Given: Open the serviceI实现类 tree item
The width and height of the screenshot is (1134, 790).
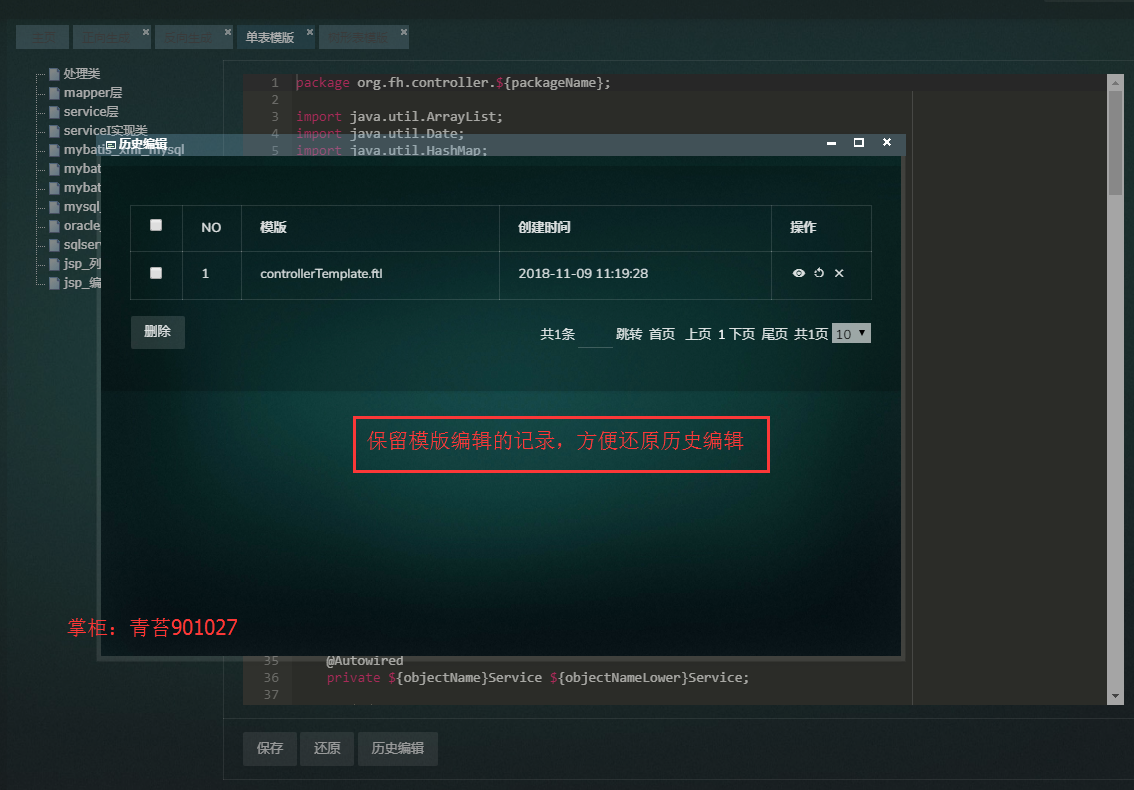Looking at the screenshot, I should [x=106, y=131].
